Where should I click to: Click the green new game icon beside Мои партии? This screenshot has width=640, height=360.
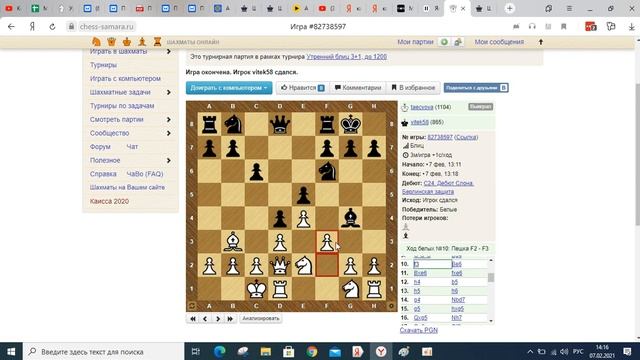tap(444, 42)
